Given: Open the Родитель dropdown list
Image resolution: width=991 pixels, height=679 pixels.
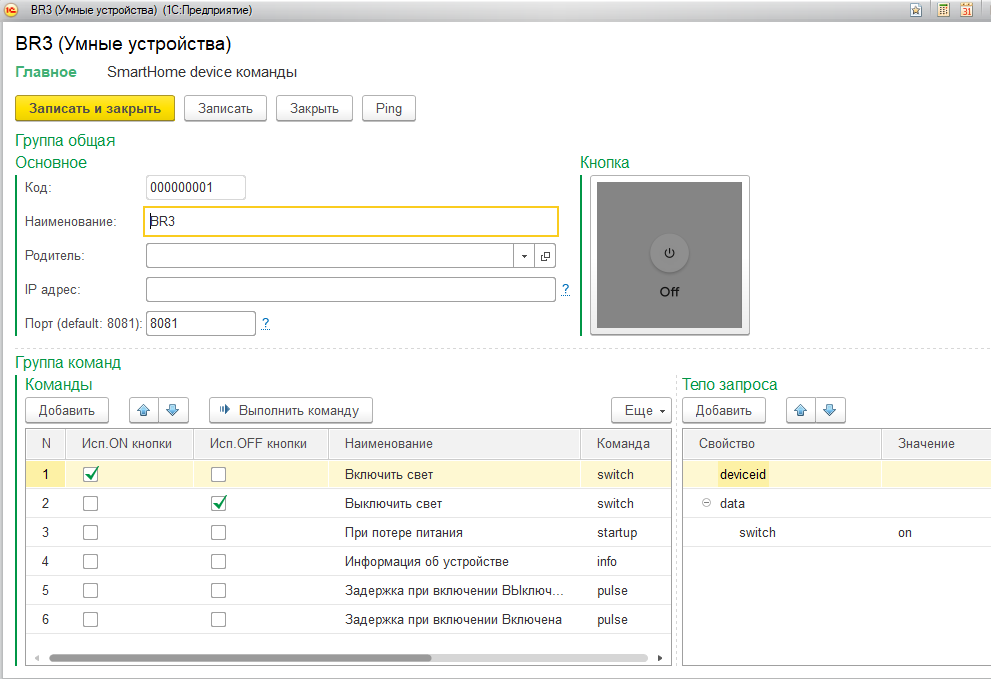Looking at the screenshot, I should pyautogui.click(x=525, y=256).
